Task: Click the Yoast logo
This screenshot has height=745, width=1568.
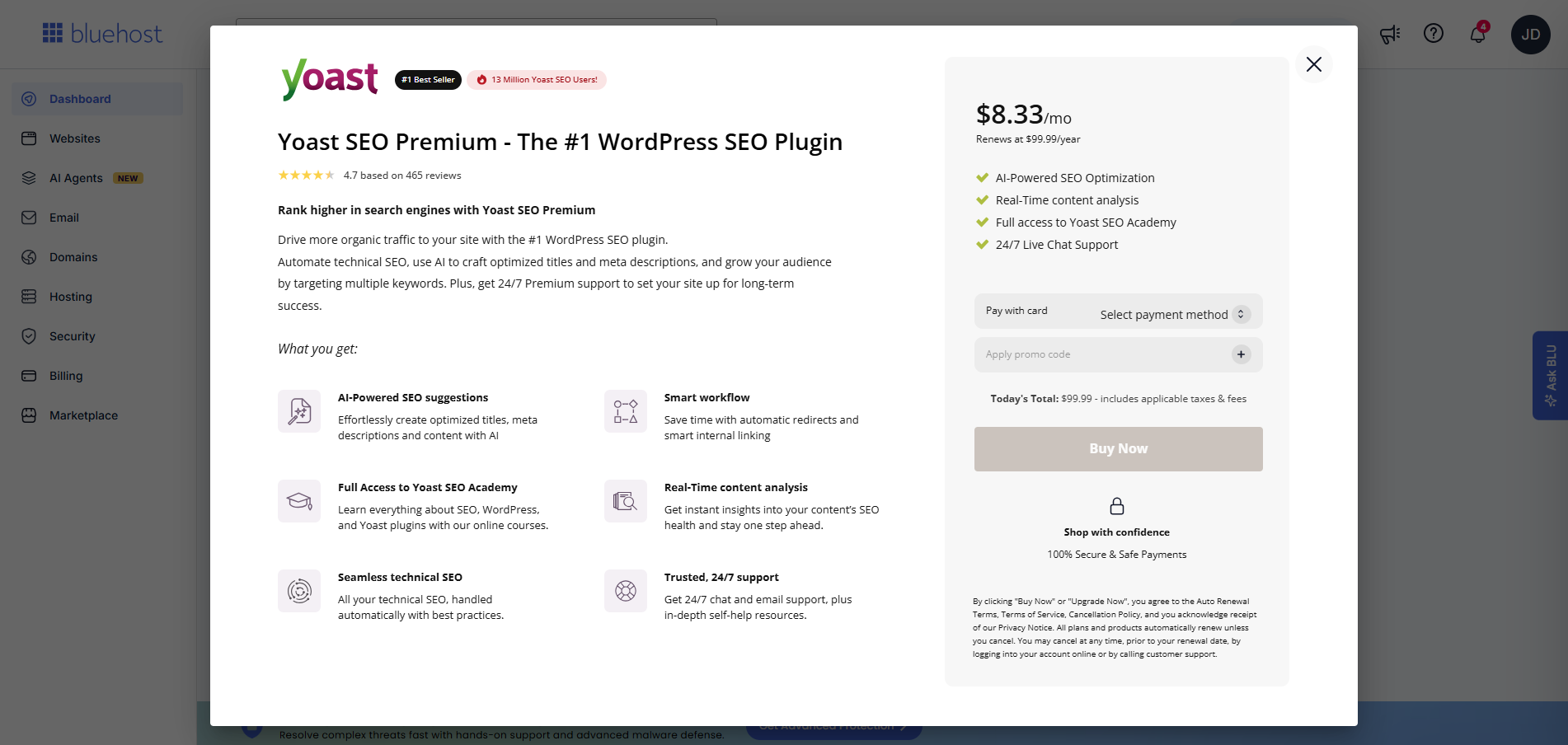Action: 330,79
